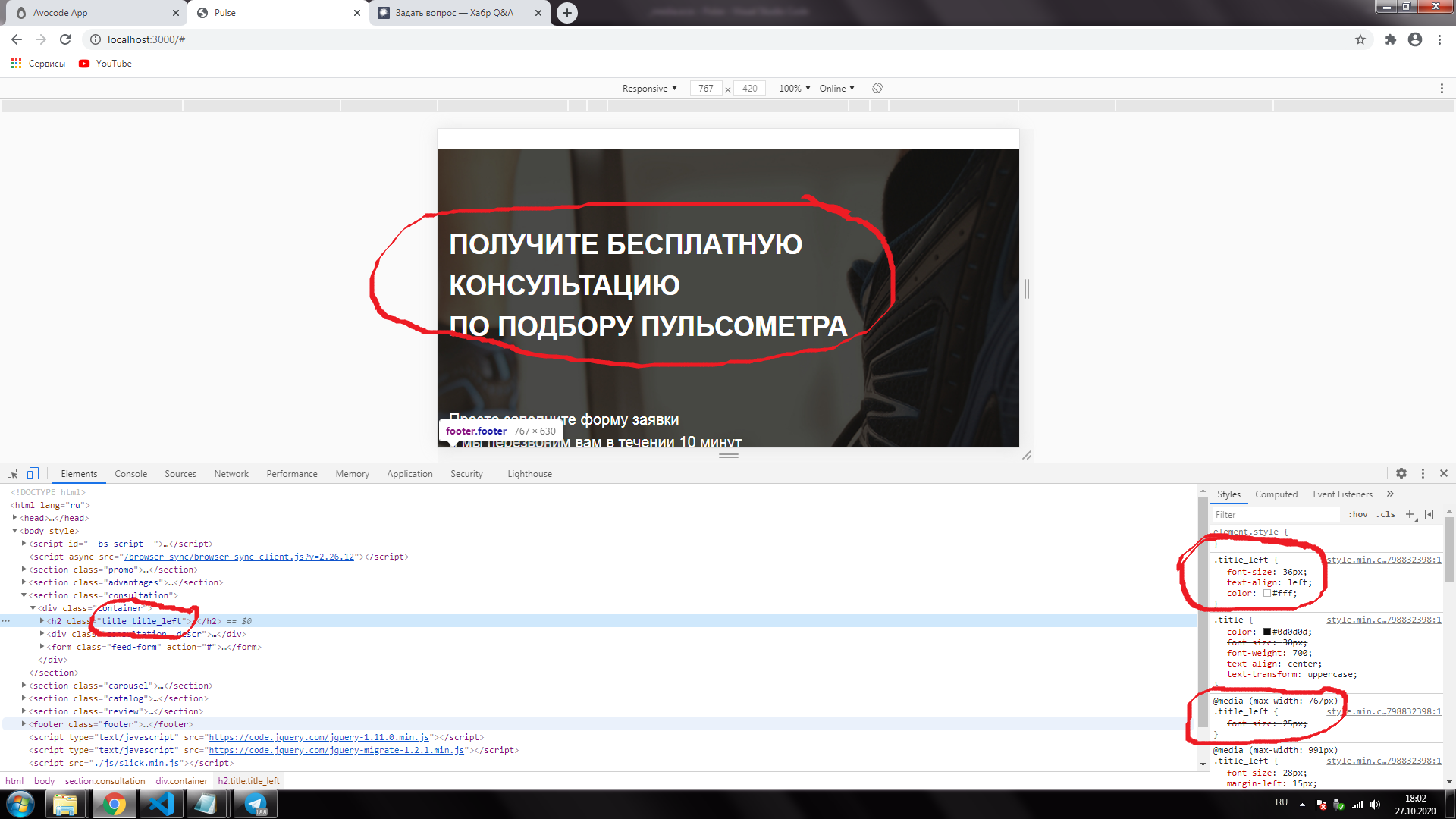This screenshot has height=819, width=1456.
Task: Toggle the device toolbar icon
Action: click(x=33, y=473)
